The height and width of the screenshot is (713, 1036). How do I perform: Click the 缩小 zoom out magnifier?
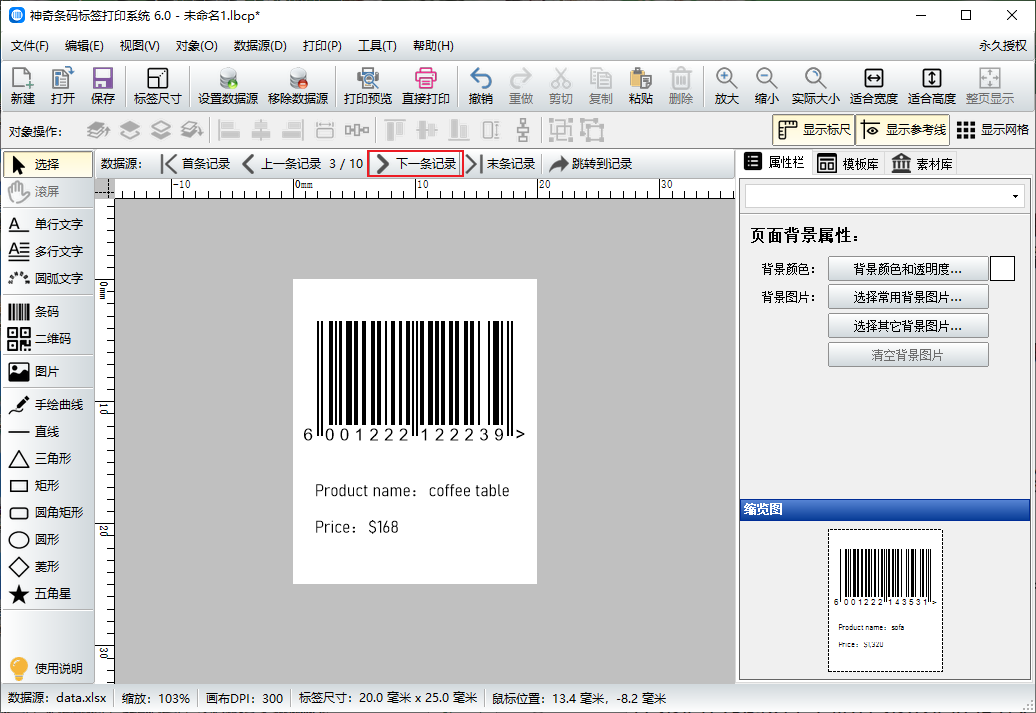coord(766,86)
